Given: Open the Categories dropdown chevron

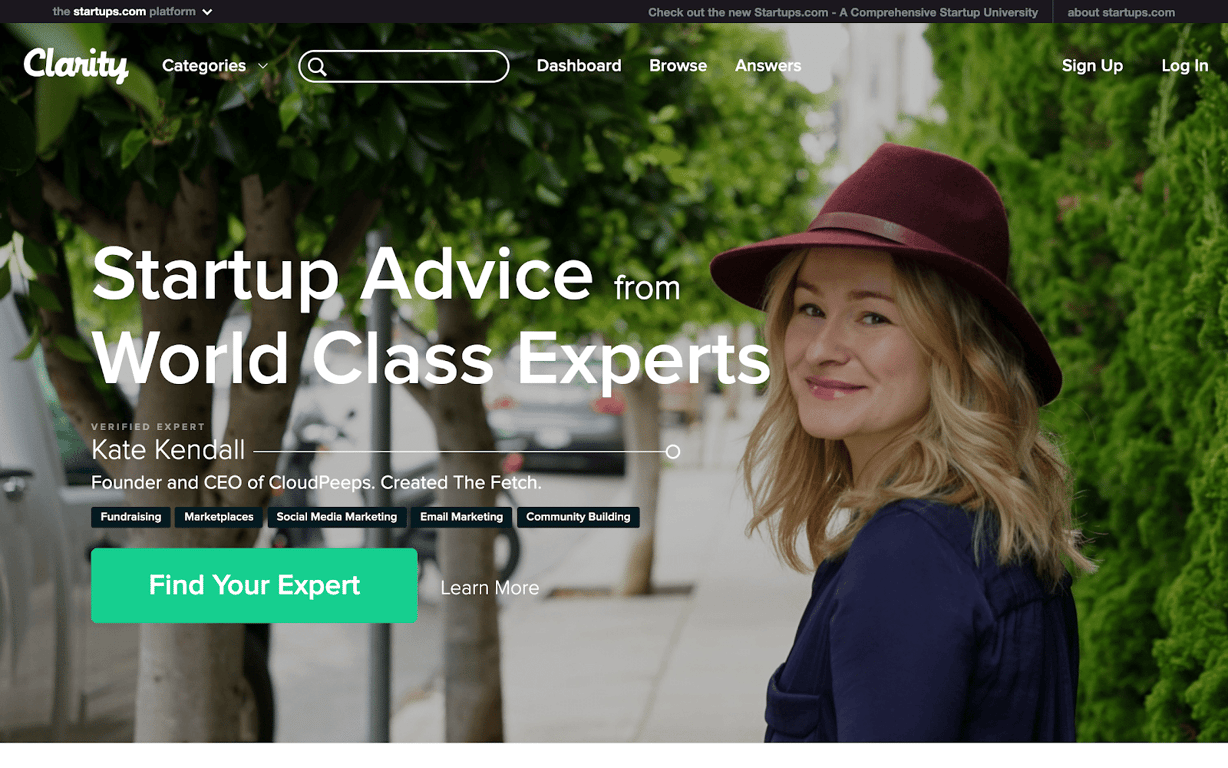Looking at the screenshot, I should click(x=263, y=66).
